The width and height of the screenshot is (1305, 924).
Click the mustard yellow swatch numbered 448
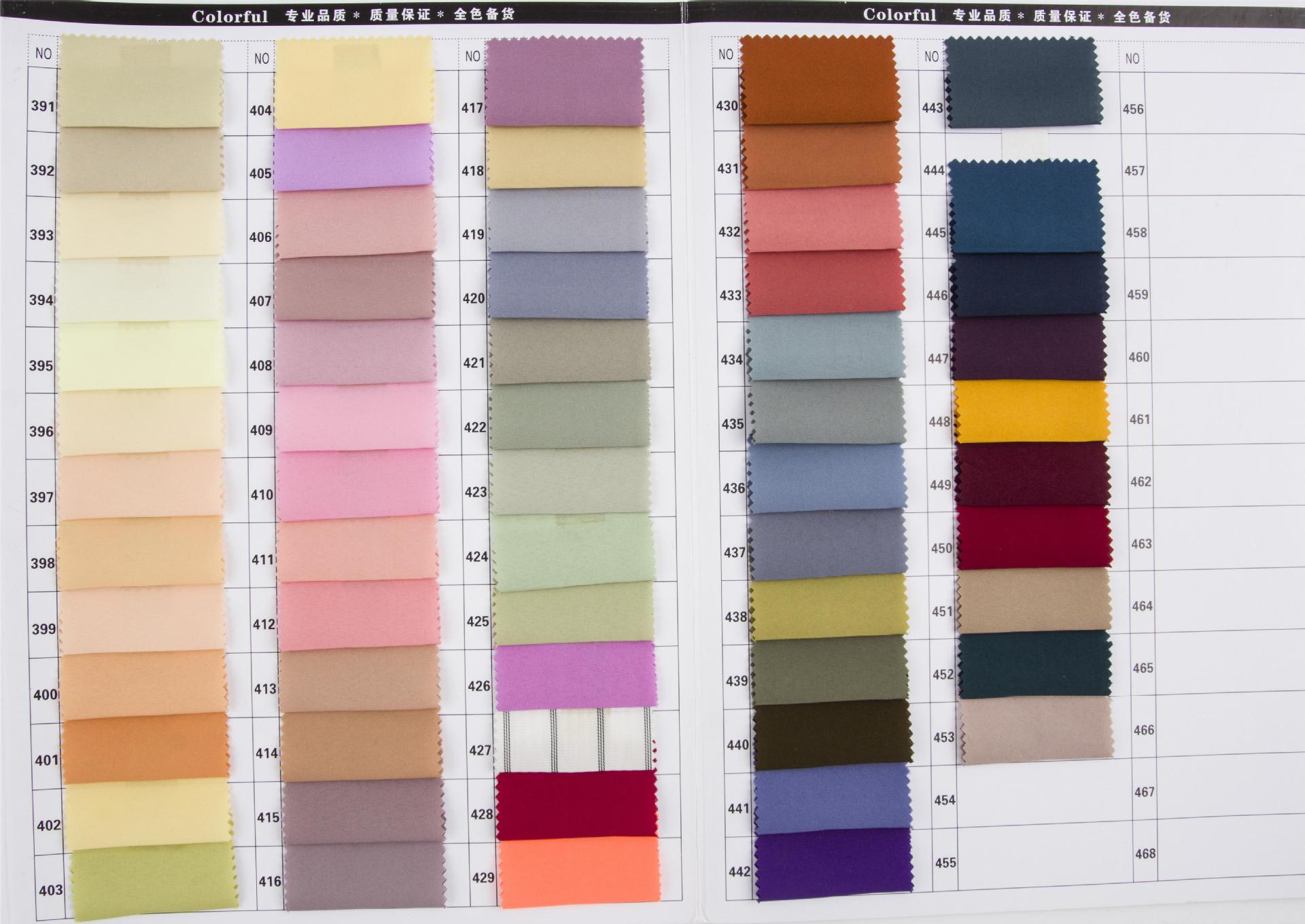click(x=1032, y=412)
